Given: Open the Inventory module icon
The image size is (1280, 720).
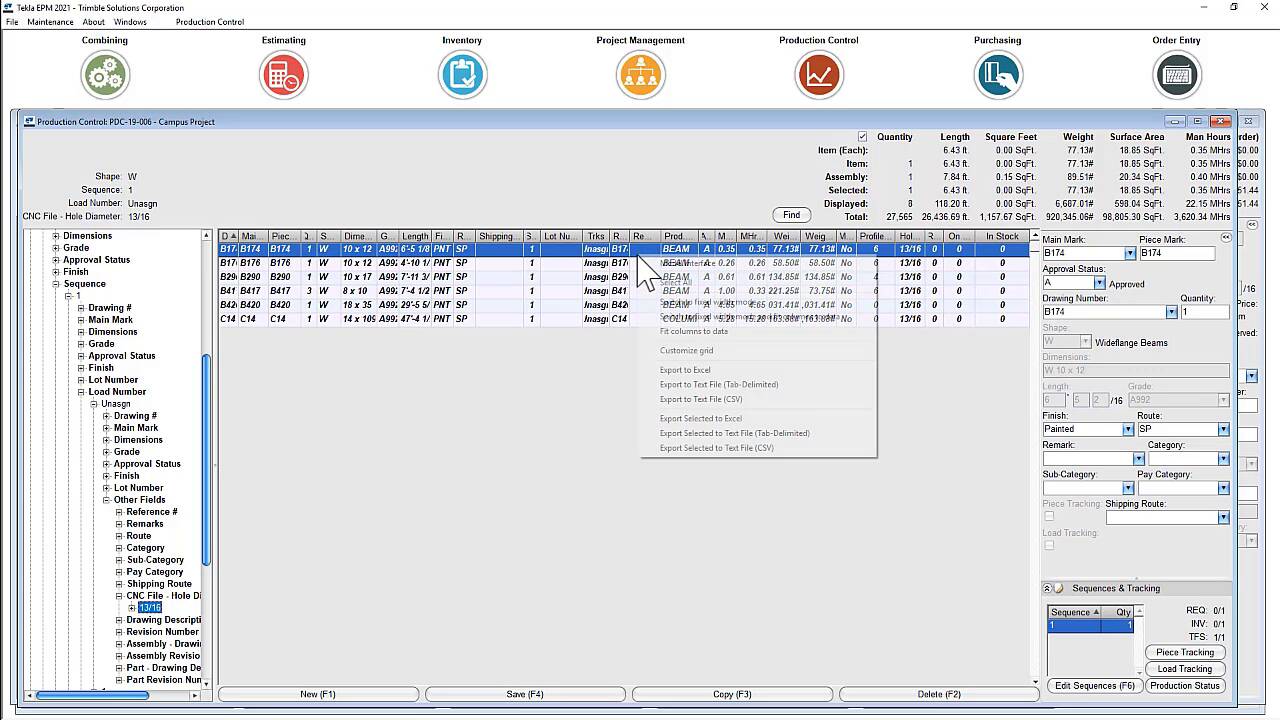Looking at the screenshot, I should [462, 75].
